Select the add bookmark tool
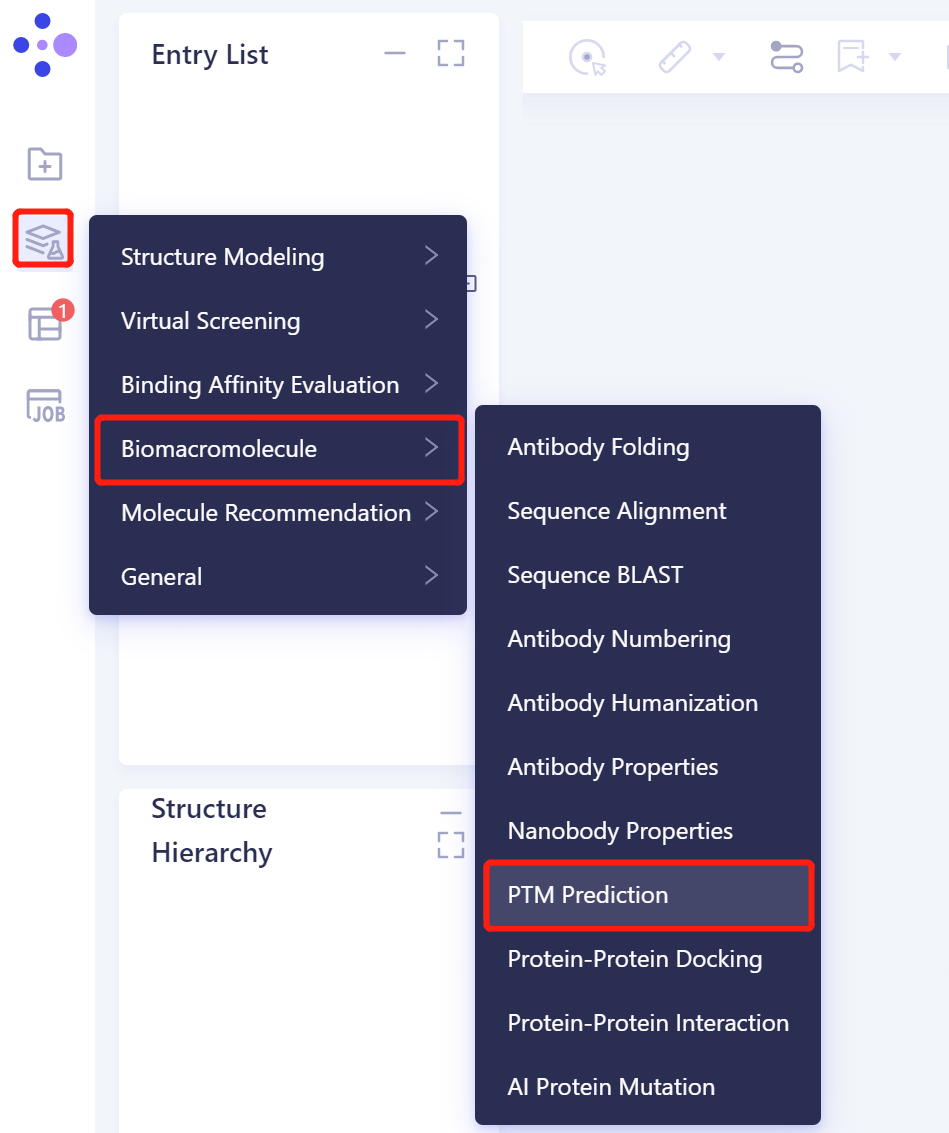This screenshot has width=949, height=1133. 851,57
